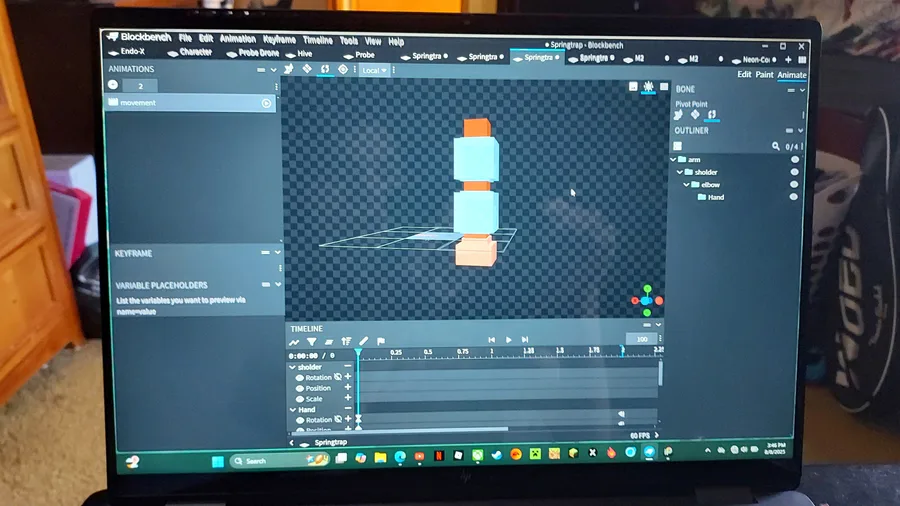Open the tab overview grid icon
The height and width of the screenshot is (506, 900).
(x=802, y=60)
